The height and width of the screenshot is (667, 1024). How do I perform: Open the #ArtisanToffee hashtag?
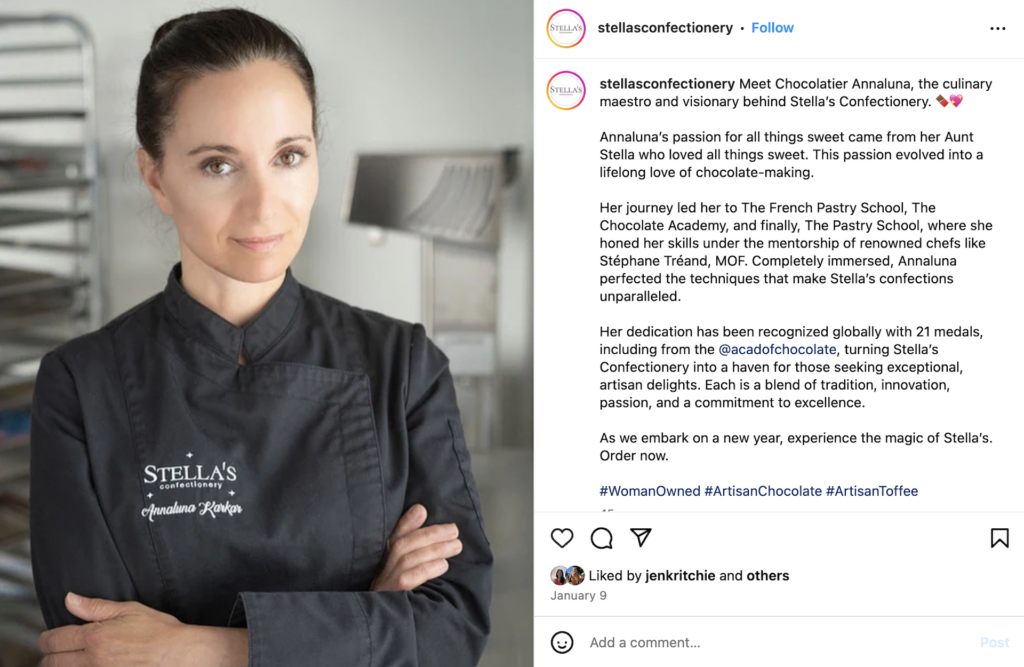tap(872, 491)
